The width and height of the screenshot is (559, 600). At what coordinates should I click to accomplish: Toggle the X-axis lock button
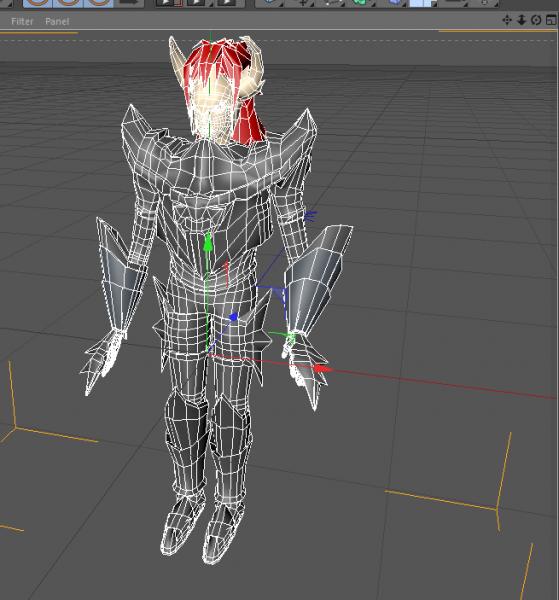(37, 3)
